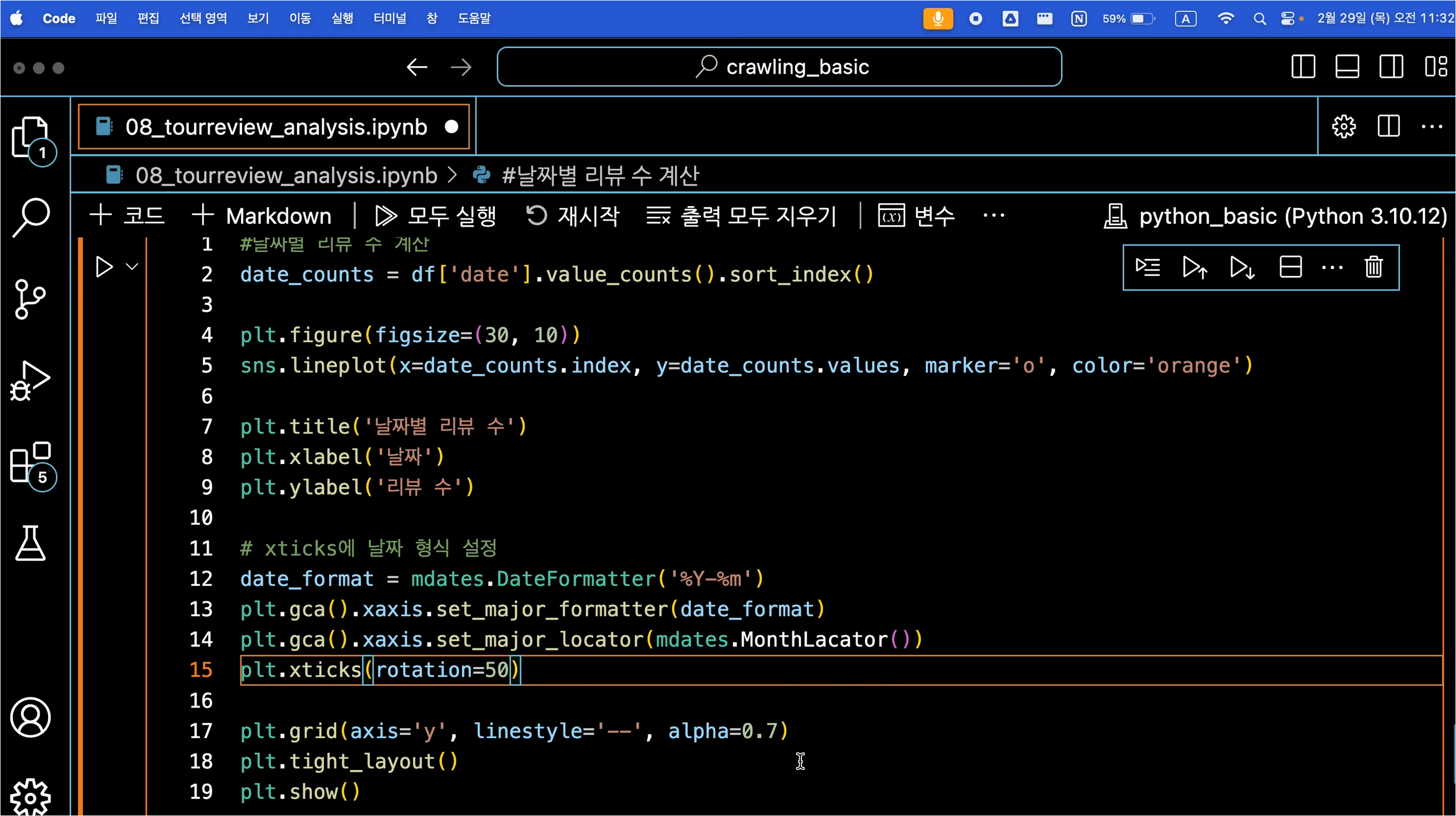Toggle the secondary side bar layout
Screen dimensions: 1456x816
[1391, 67]
